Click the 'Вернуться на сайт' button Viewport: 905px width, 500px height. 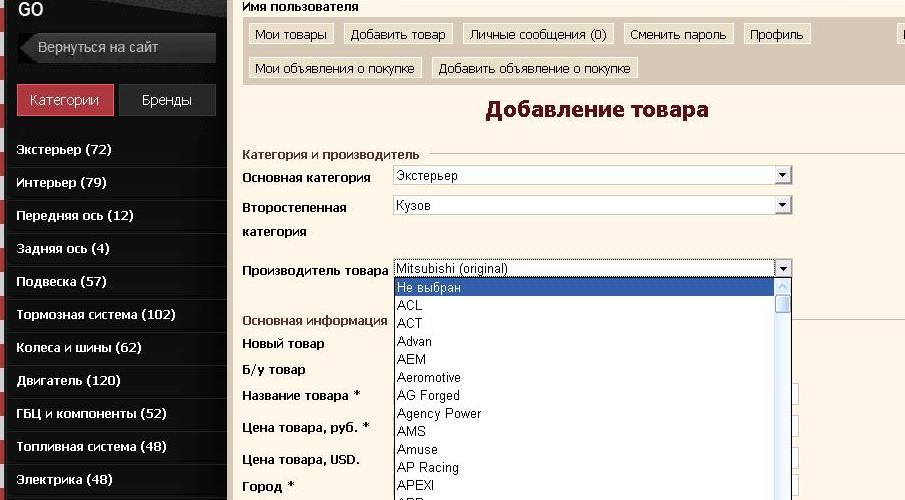(x=117, y=47)
